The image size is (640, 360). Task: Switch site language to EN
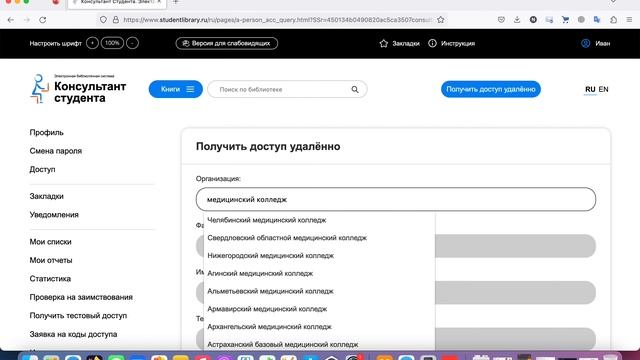pyautogui.click(x=603, y=89)
